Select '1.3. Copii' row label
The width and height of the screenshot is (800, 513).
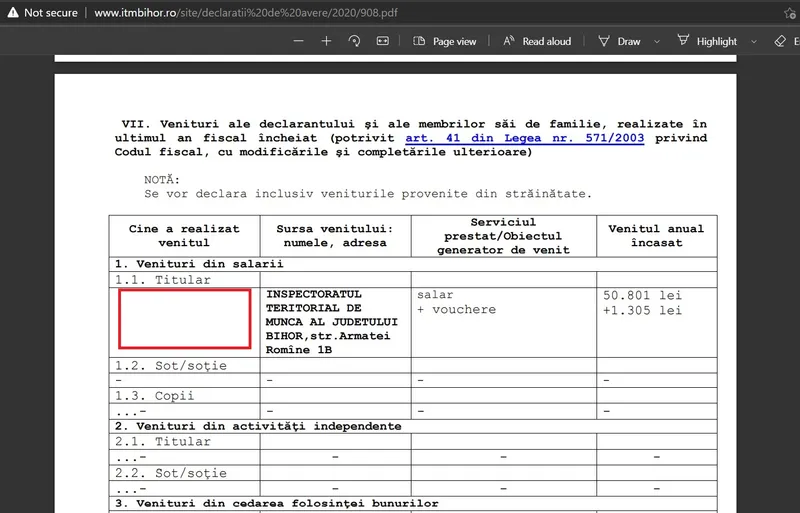(x=154, y=396)
